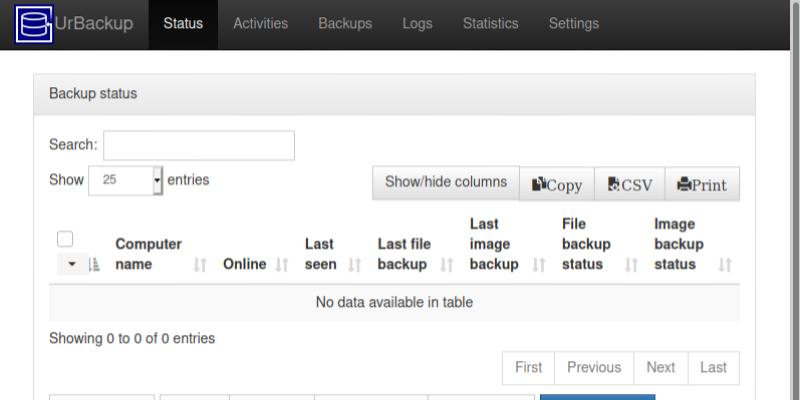The height and width of the screenshot is (400, 800).
Task: Focus the Search input field
Action: [x=199, y=146]
